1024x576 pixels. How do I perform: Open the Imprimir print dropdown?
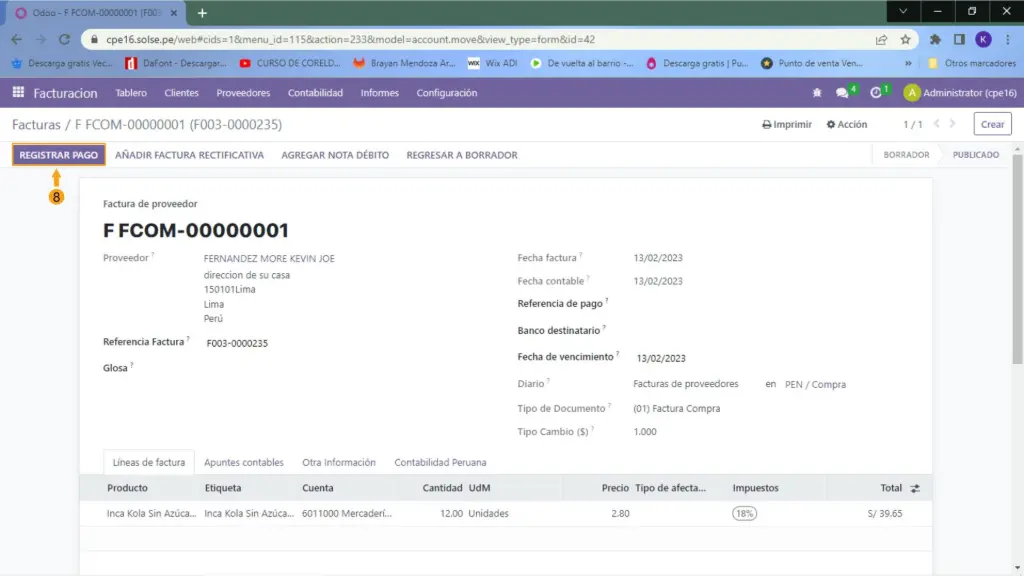click(787, 125)
